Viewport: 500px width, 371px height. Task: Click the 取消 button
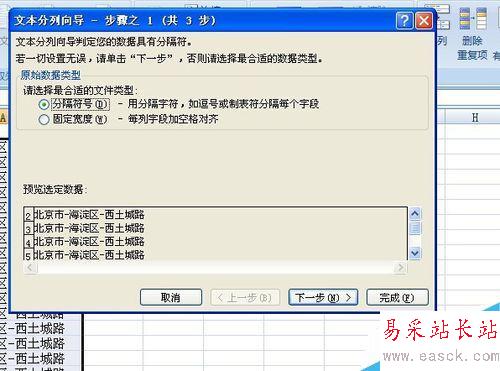pyautogui.click(x=171, y=297)
